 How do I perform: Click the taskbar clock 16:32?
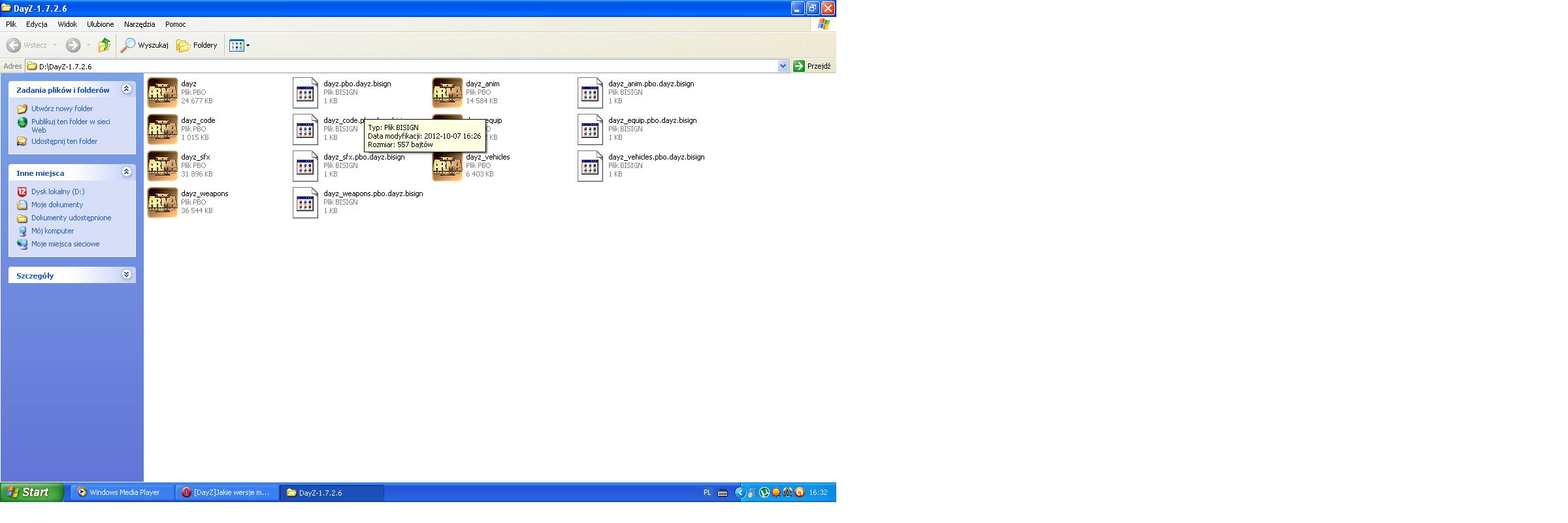(x=818, y=492)
